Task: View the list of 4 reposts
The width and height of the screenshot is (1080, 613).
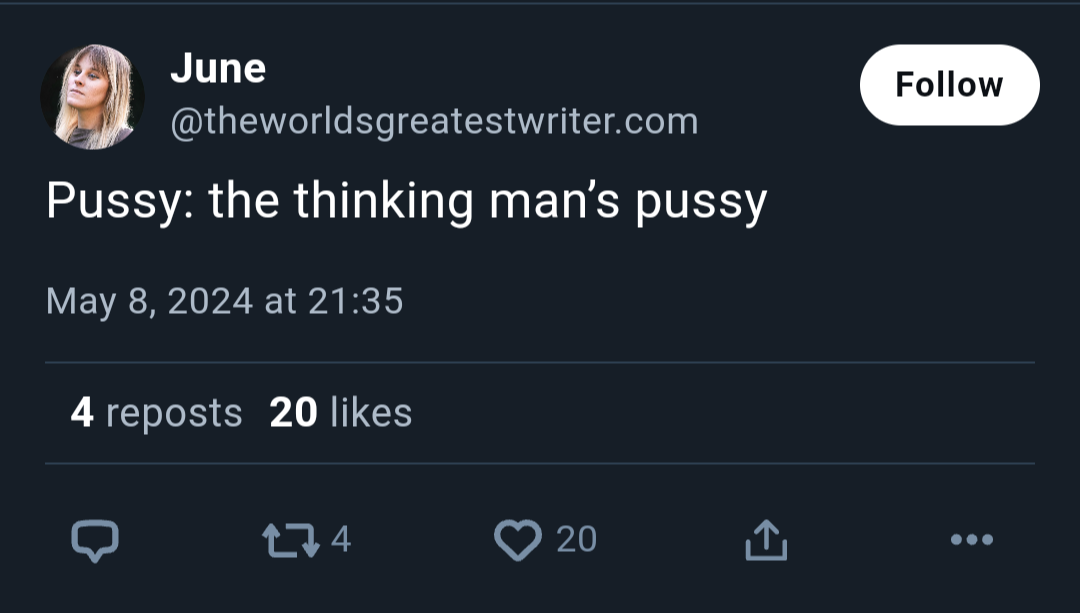Action: pos(156,413)
